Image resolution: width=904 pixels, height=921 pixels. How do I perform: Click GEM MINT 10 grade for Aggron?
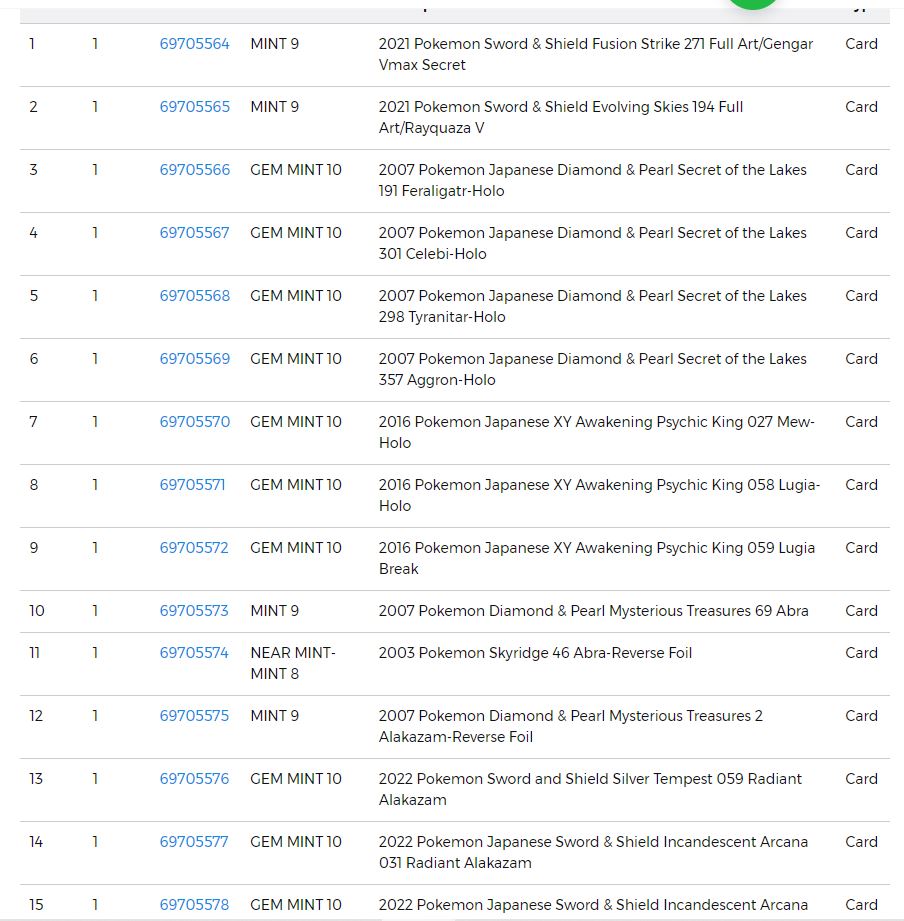coord(295,359)
